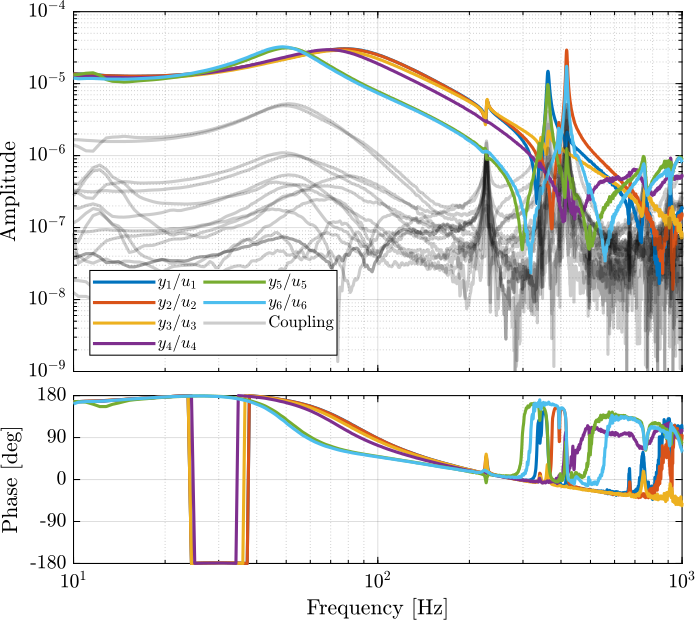The image size is (696, 621).
Task: Click the 10^2 frequency tick label
Action: pyautogui.click(x=378, y=580)
